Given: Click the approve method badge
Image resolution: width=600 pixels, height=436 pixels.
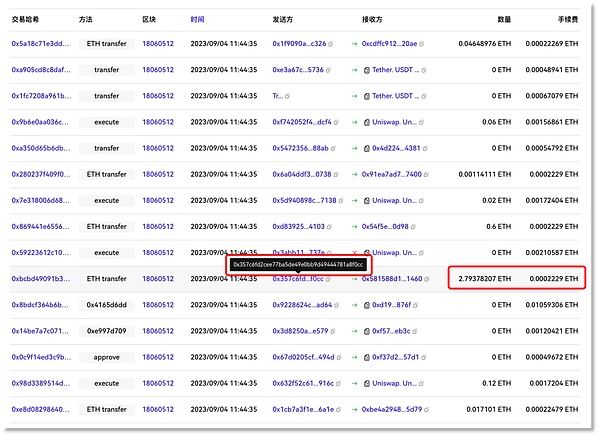Looking at the screenshot, I should [x=106, y=356].
